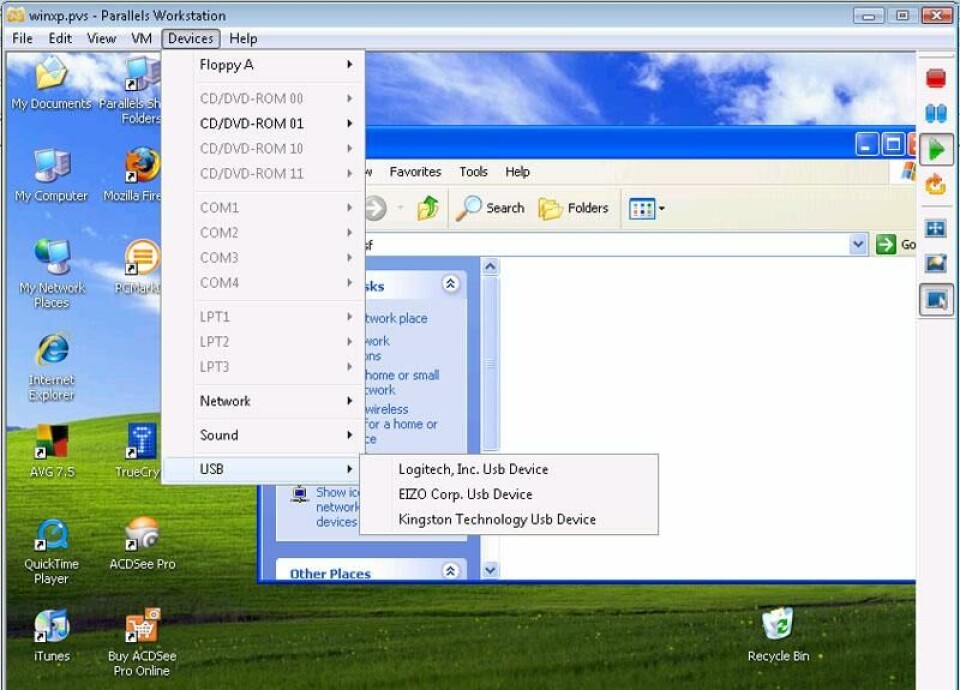
Task: Open Parallels Help menu
Action: pyautogui.click(x=243, y=39)
